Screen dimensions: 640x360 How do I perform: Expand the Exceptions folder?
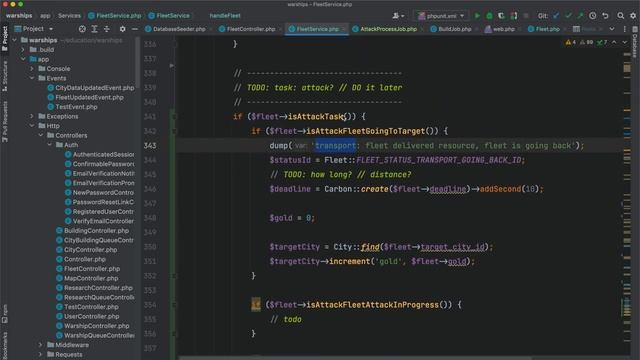click(x=32, y=116)
